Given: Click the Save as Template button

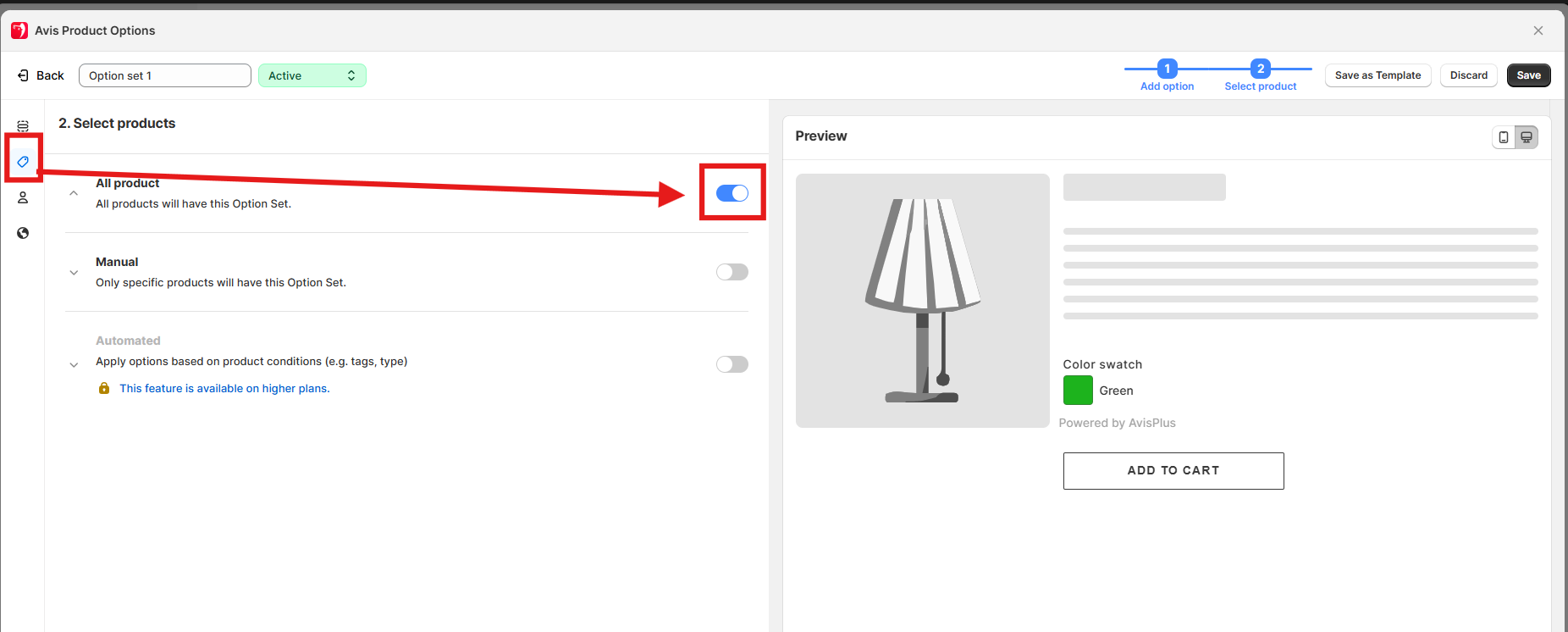Looking at the screenshot, I should pos(1378,75).
